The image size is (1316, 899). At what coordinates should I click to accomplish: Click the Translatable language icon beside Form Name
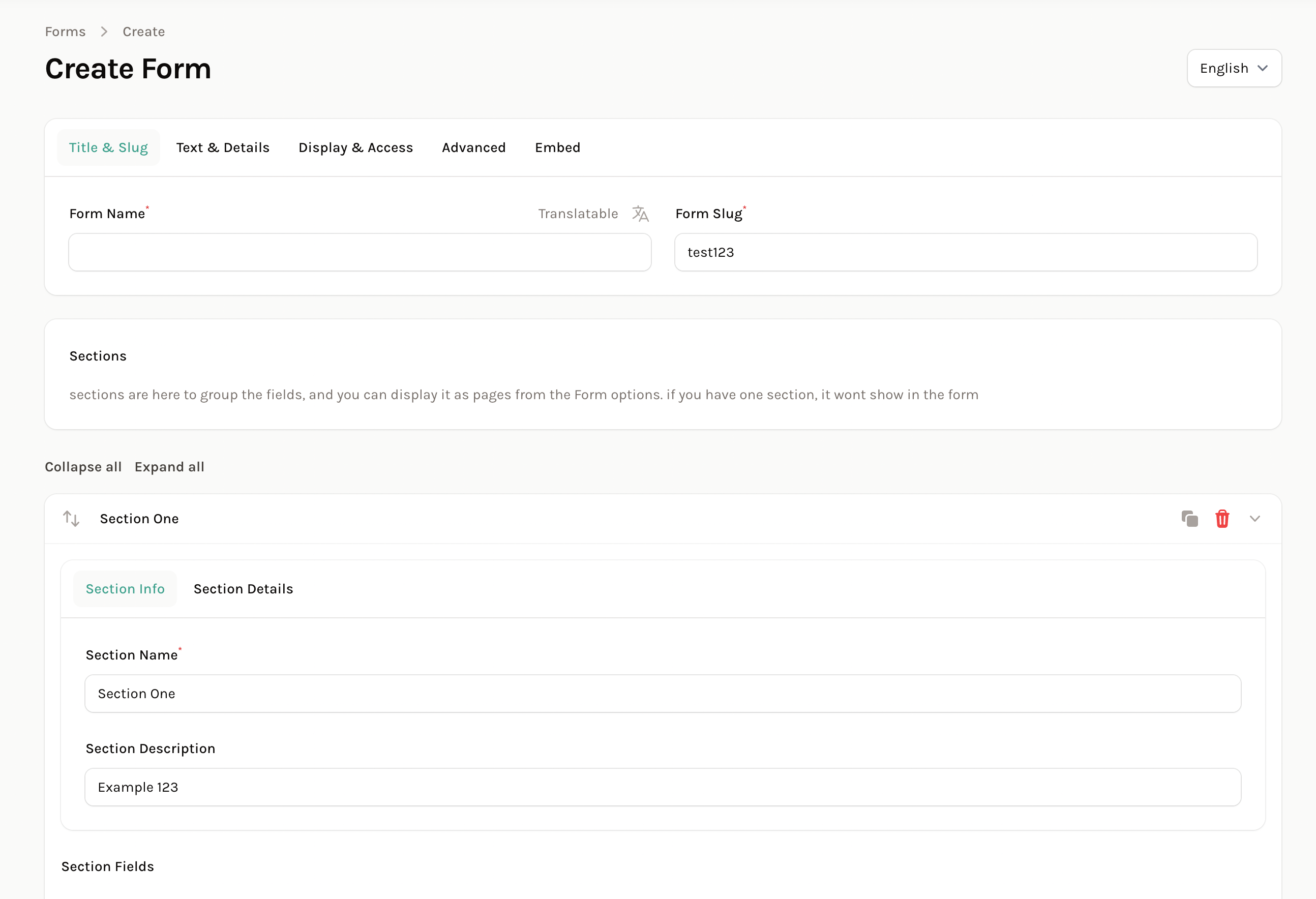(640, 214)
